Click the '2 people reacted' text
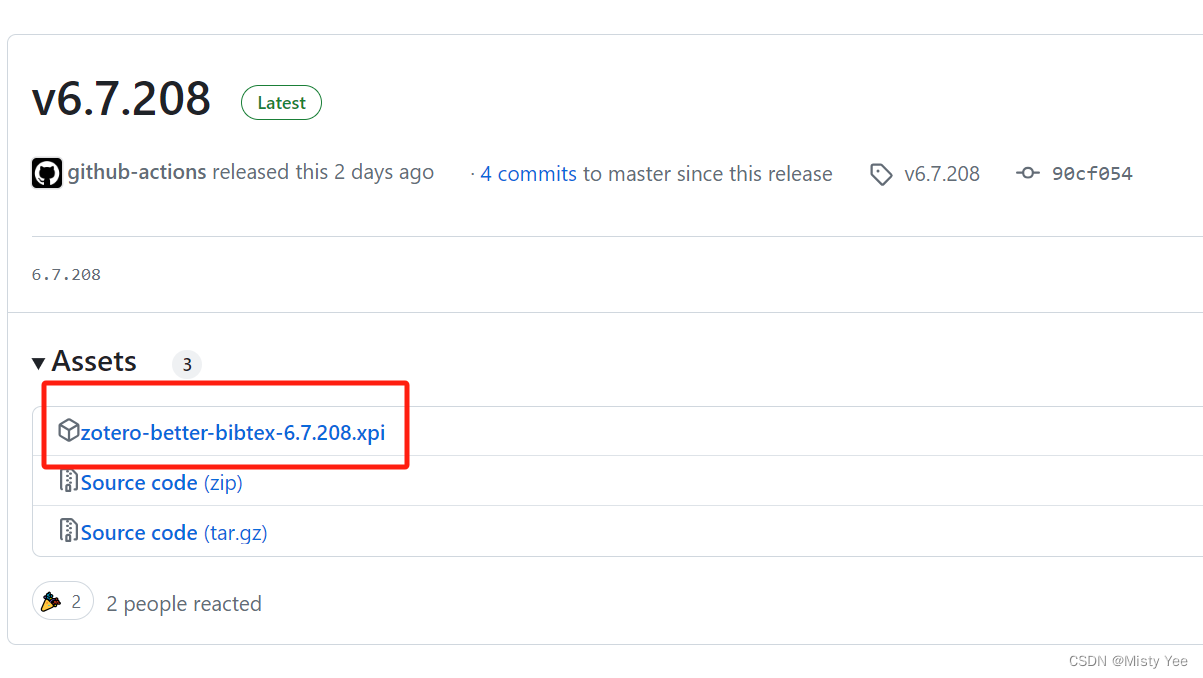The image size is (1203, 678). (184, 604)
